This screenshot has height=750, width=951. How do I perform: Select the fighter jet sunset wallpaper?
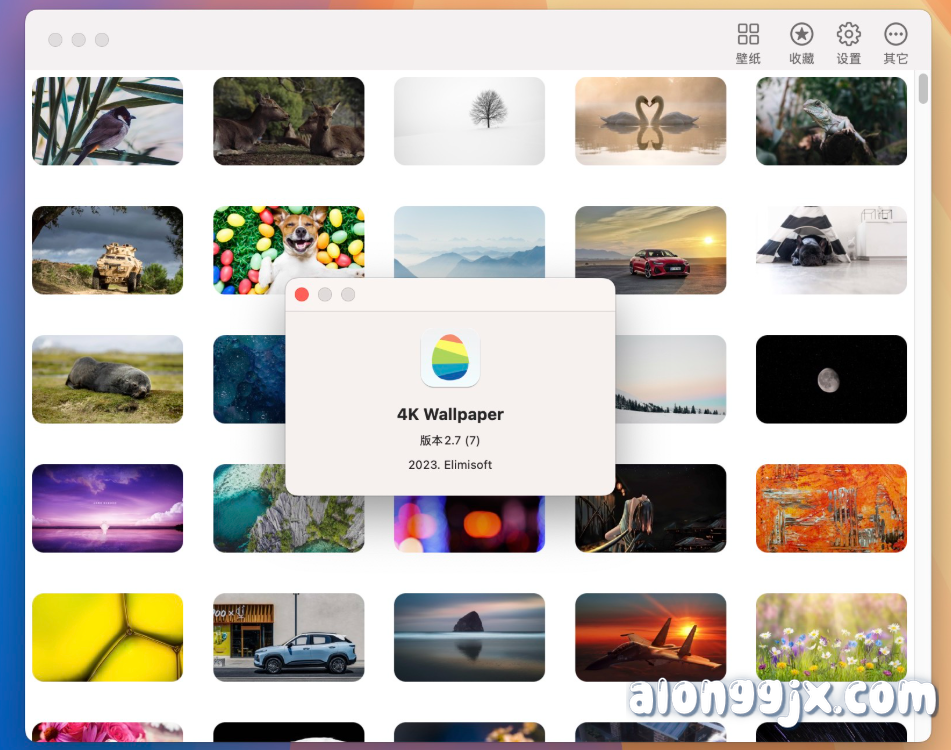[650, 637]
